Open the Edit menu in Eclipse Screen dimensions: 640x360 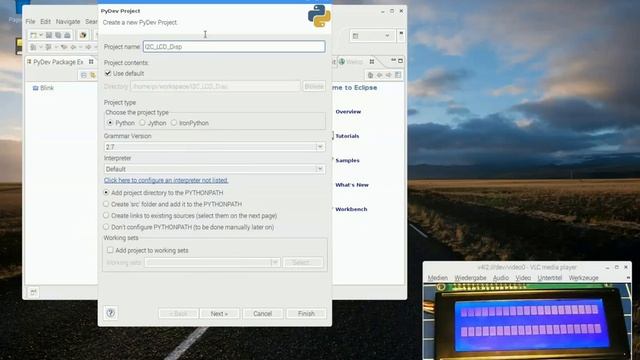pyautogui.click(x=45, y=22)
